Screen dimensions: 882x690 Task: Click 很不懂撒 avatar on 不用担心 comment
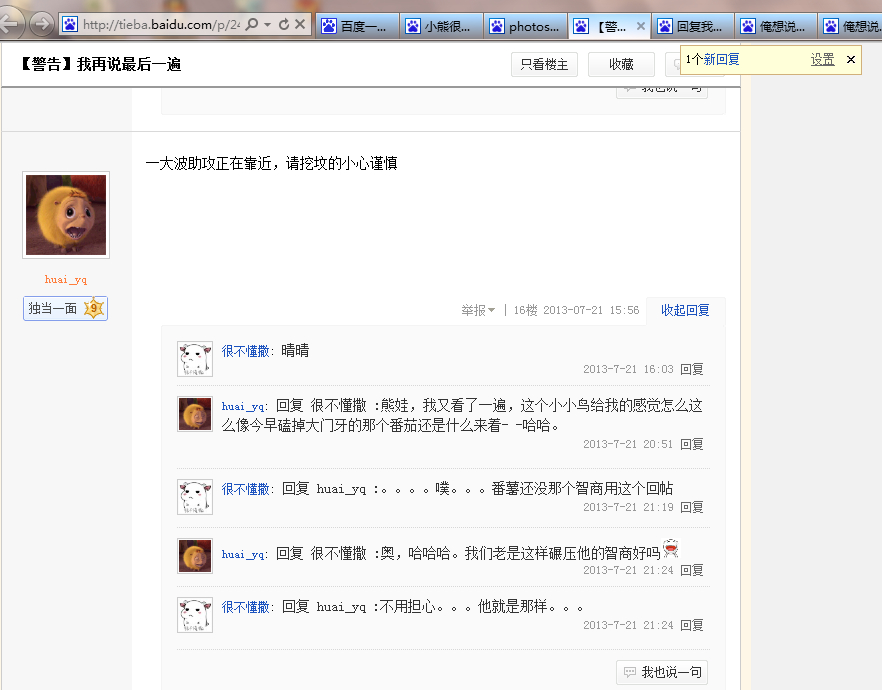[x=195, y=615]
